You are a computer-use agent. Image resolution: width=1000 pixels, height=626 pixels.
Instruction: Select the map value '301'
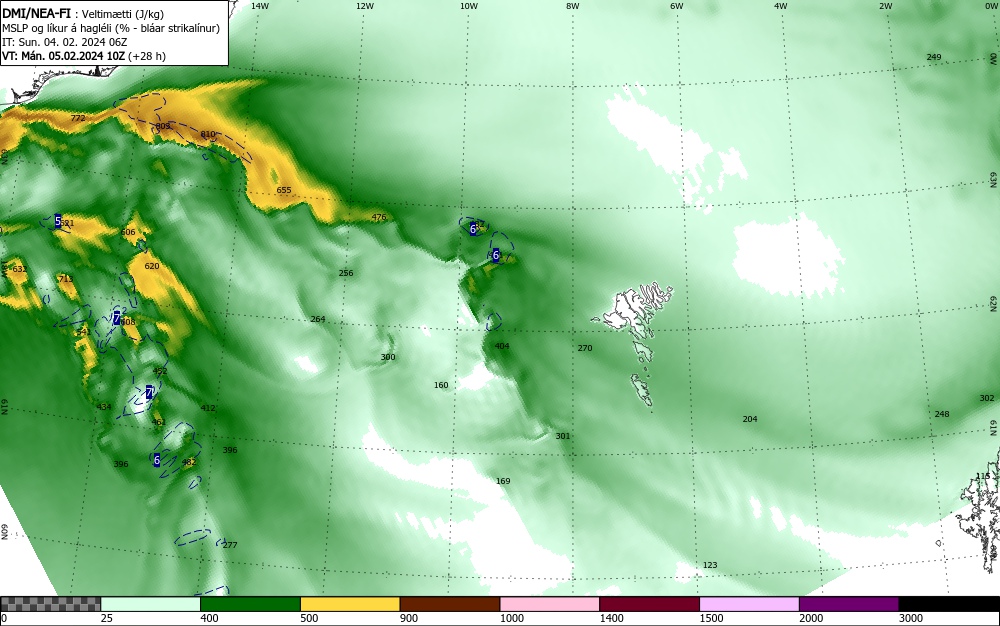562,437
